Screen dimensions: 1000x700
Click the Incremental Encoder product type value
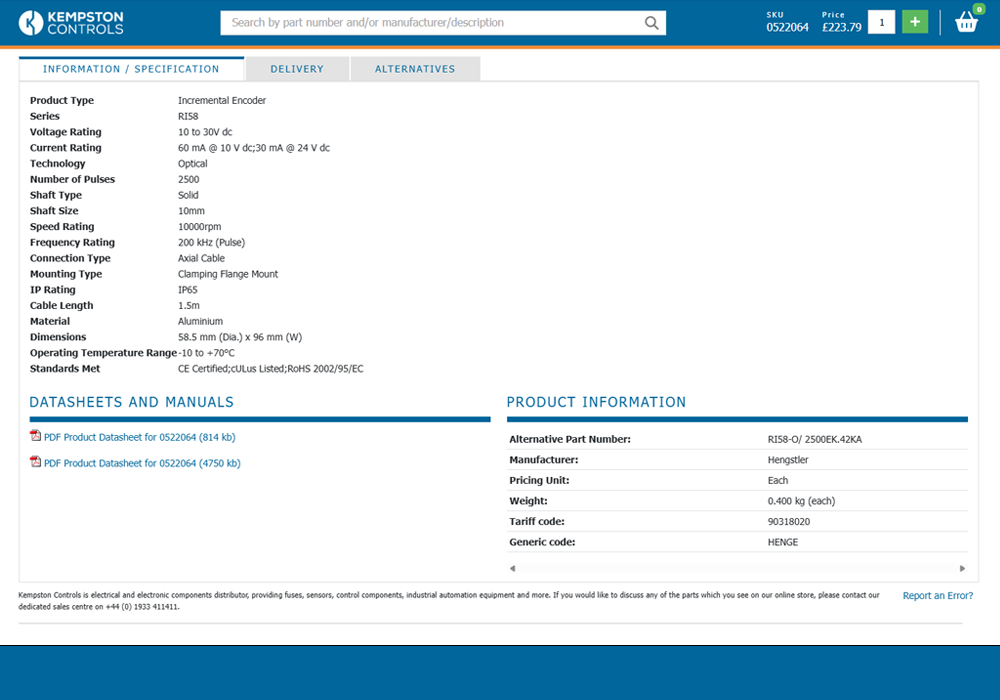coord(222,101)
